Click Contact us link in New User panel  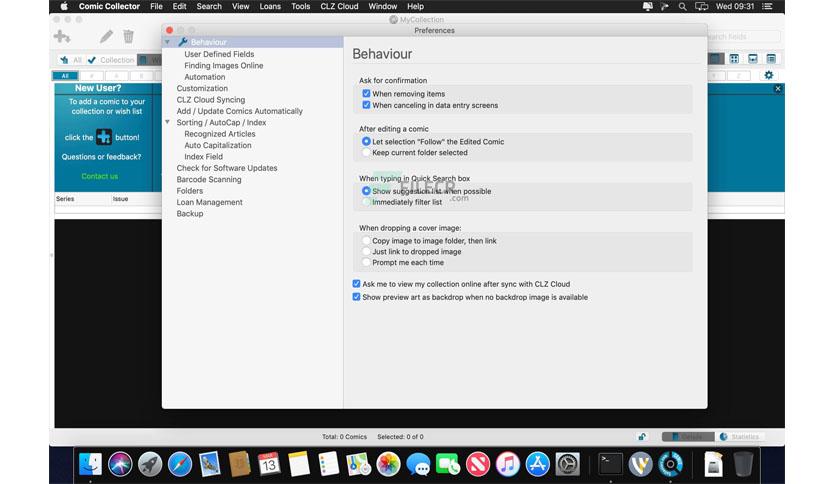pos(100,176)
